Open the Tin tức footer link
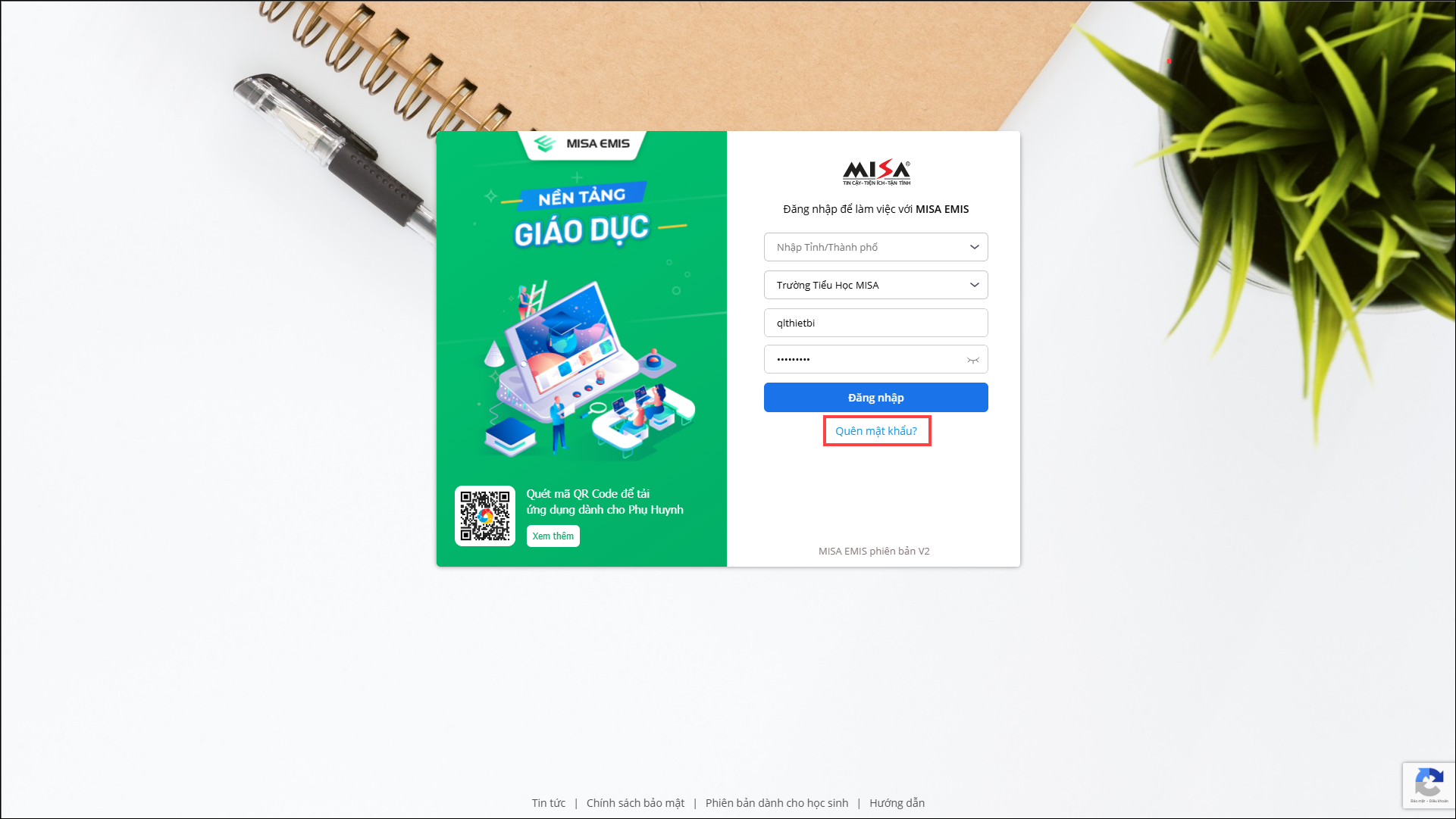Viewport: 1456px width, 819px height. 549,803
